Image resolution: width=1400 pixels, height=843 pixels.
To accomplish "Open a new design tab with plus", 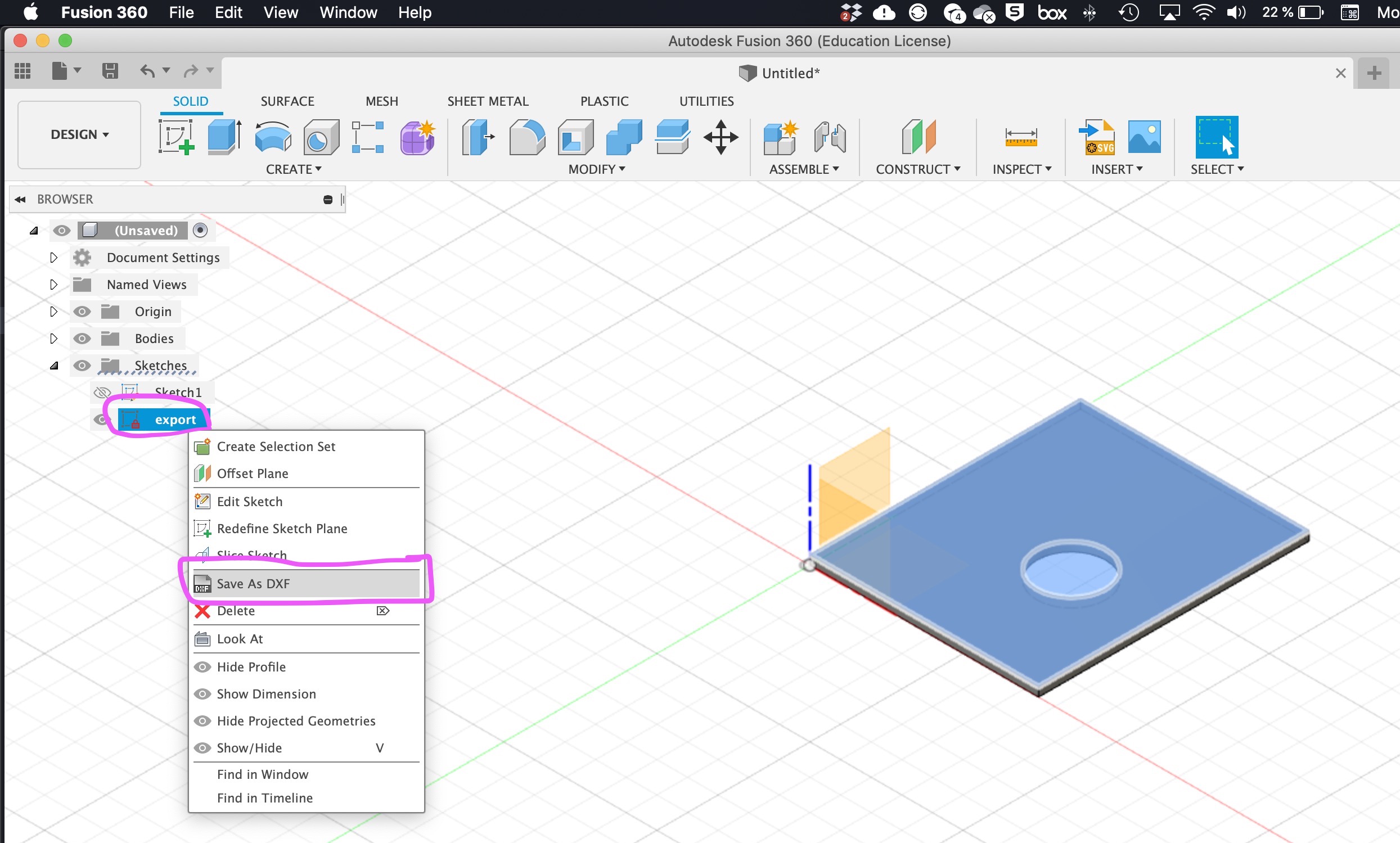I will [x=1374, y=73].
